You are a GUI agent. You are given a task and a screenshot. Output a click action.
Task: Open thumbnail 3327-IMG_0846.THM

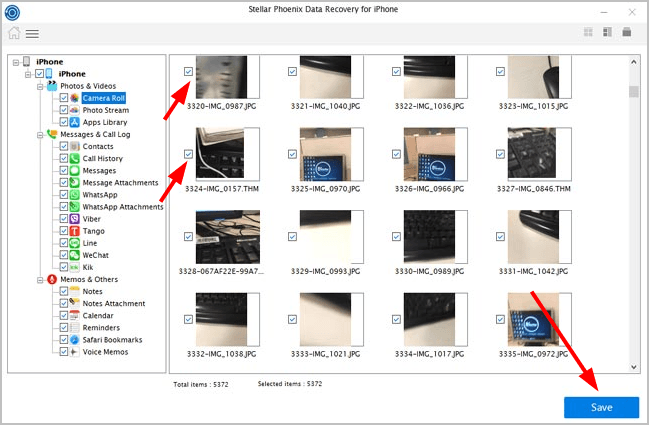coord(539,154)
